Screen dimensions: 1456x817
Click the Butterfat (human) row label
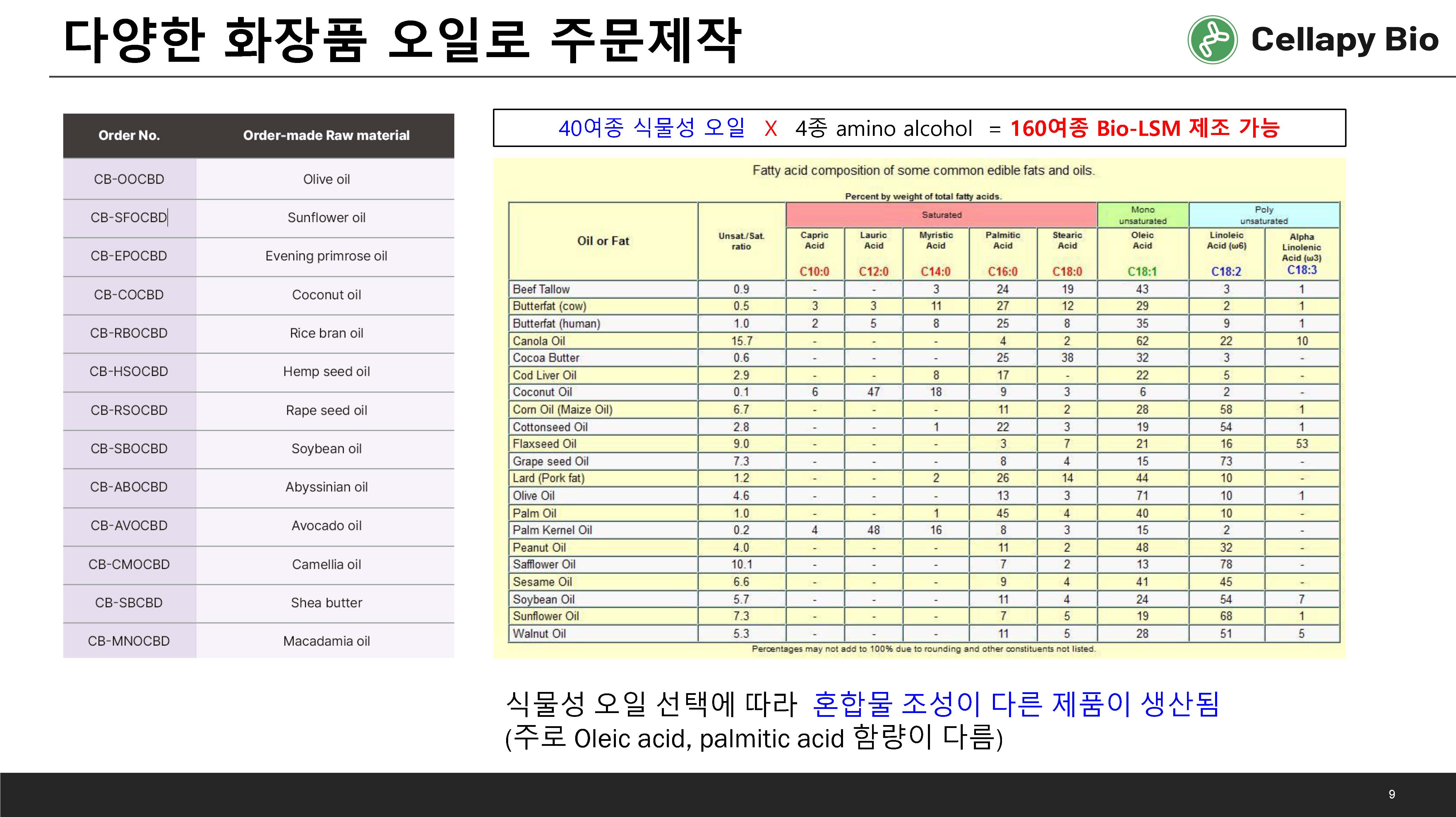pyautogui.click(x=556, y=324)
